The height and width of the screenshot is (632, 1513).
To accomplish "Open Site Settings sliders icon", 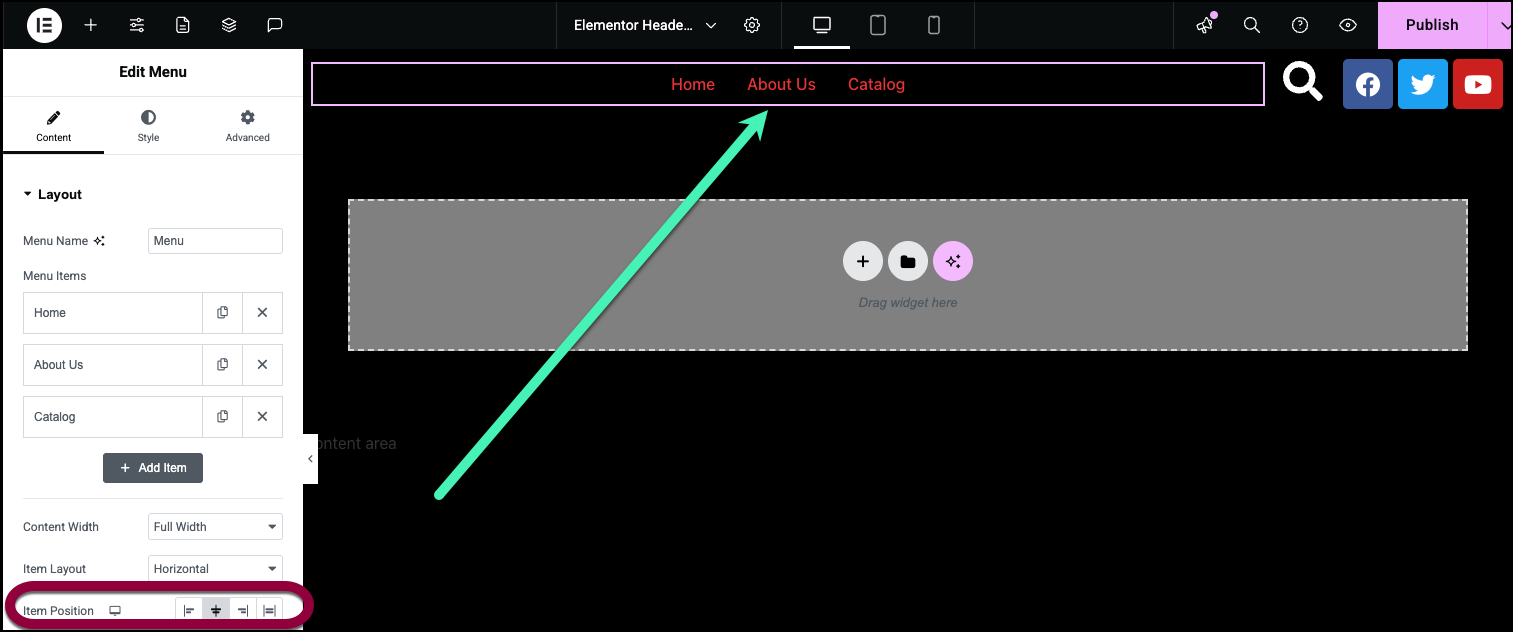I will tap(137, 25).
